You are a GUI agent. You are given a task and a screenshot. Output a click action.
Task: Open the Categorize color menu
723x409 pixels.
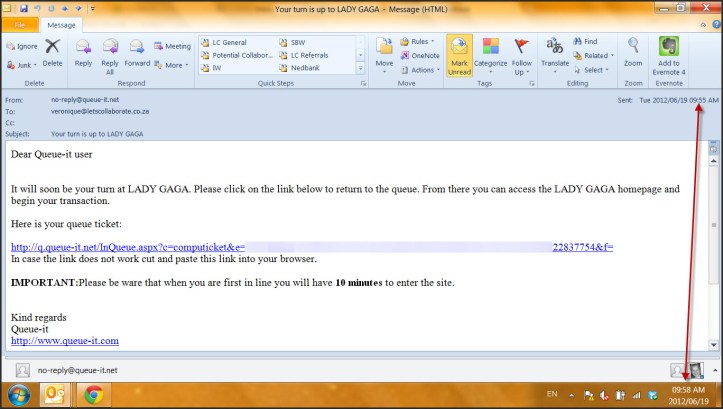(x=490, y=55)
